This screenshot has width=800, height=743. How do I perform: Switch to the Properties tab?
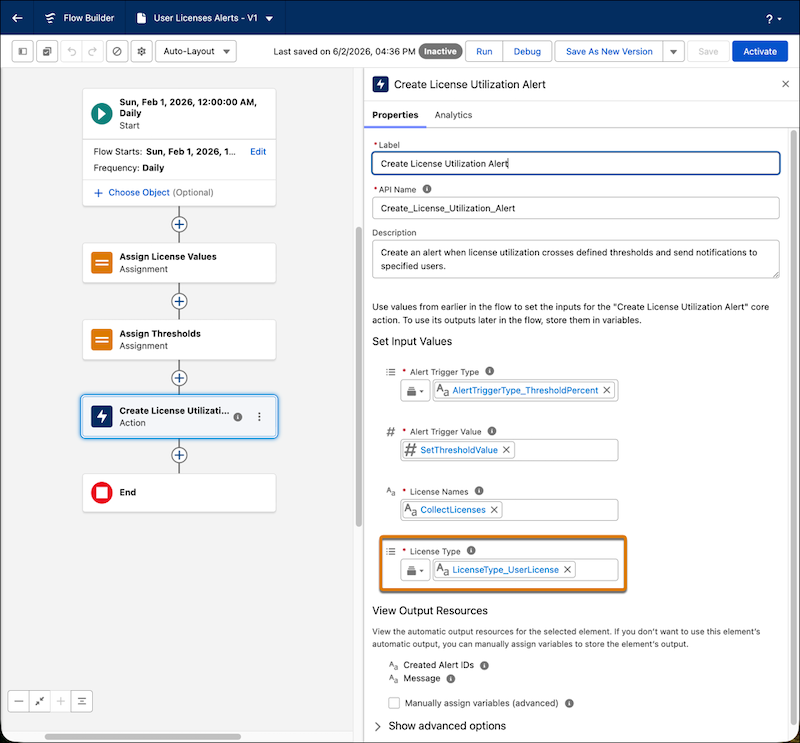(395, 115)
